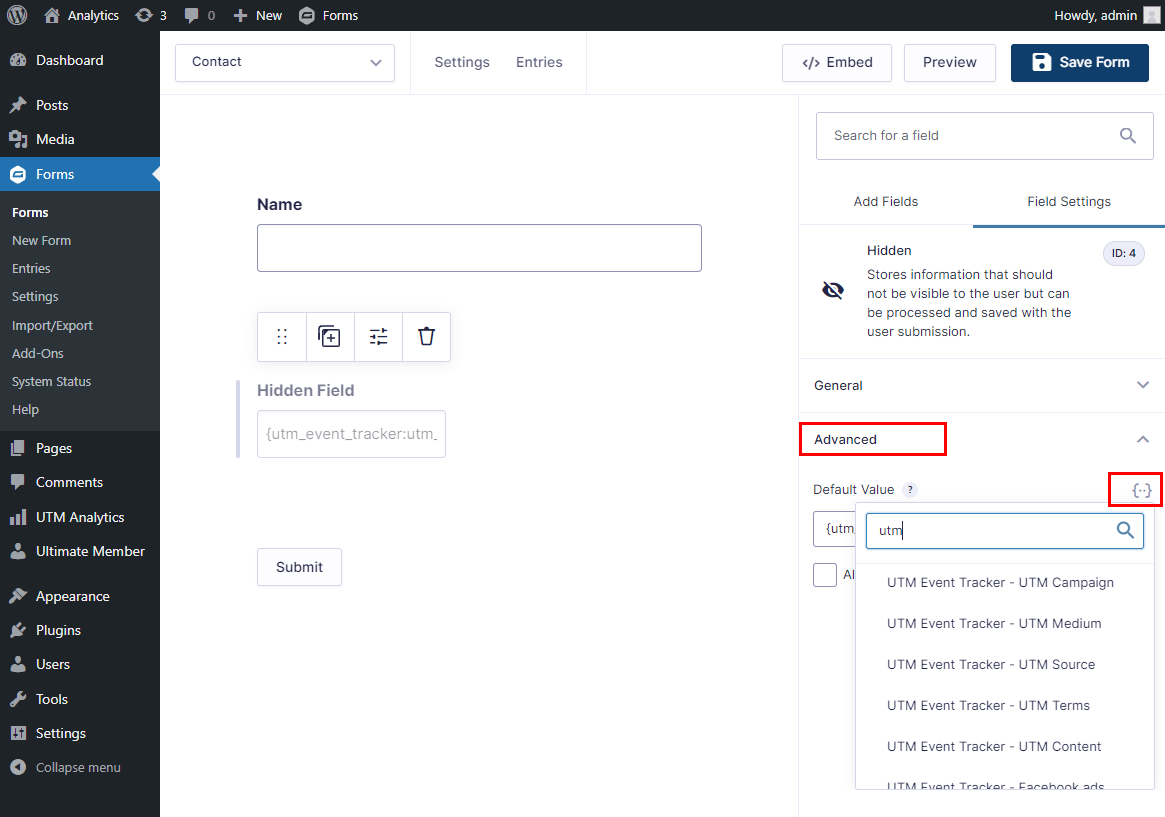This screenshot has width=1165, height=817.
Task: Open UTM Analytics in sidebar
Action: (x=79, y=517)
